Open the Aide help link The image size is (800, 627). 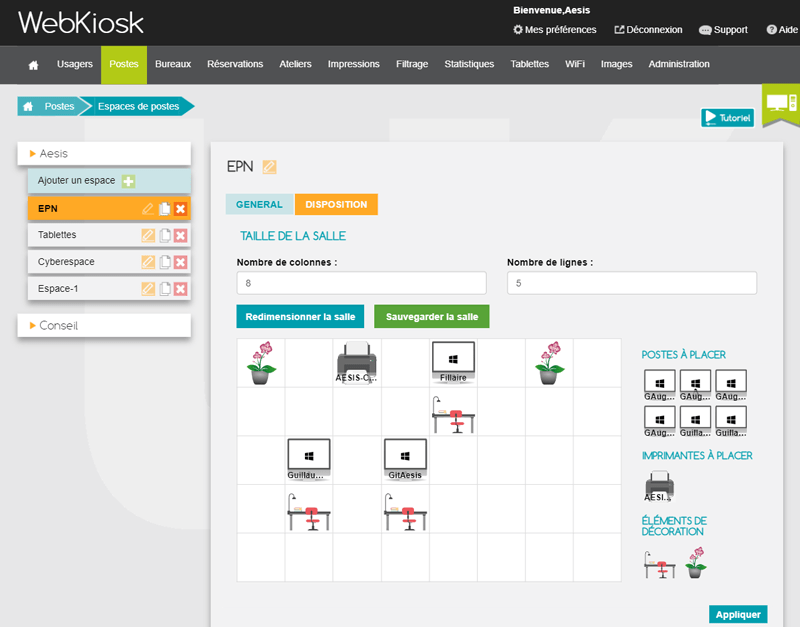tap(782, 30)
